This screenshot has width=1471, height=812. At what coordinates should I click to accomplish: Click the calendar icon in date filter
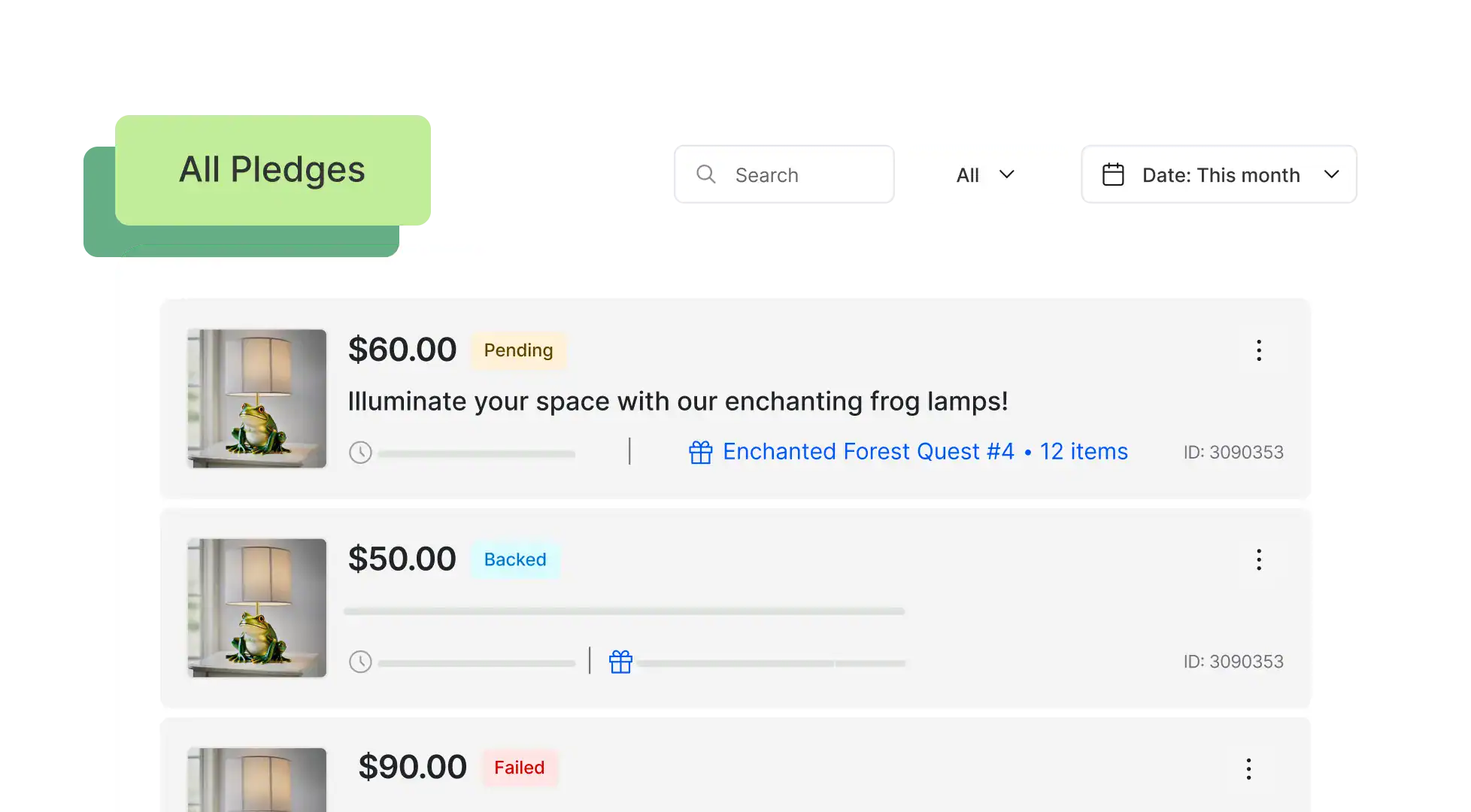(1113, 174)
